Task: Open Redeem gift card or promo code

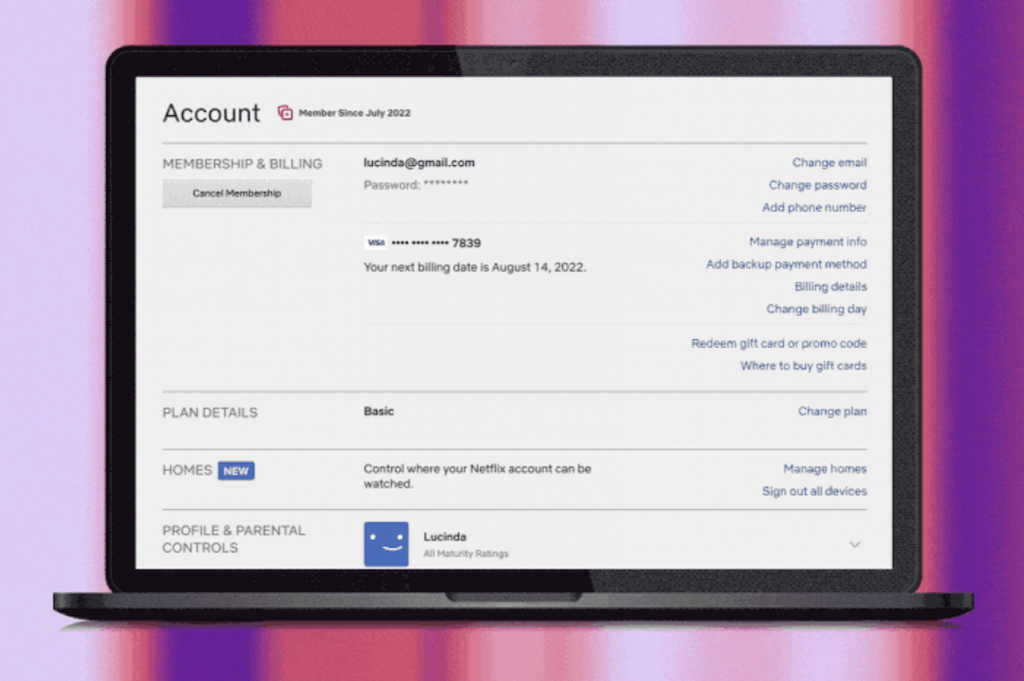Action: (x=778, y=344)
